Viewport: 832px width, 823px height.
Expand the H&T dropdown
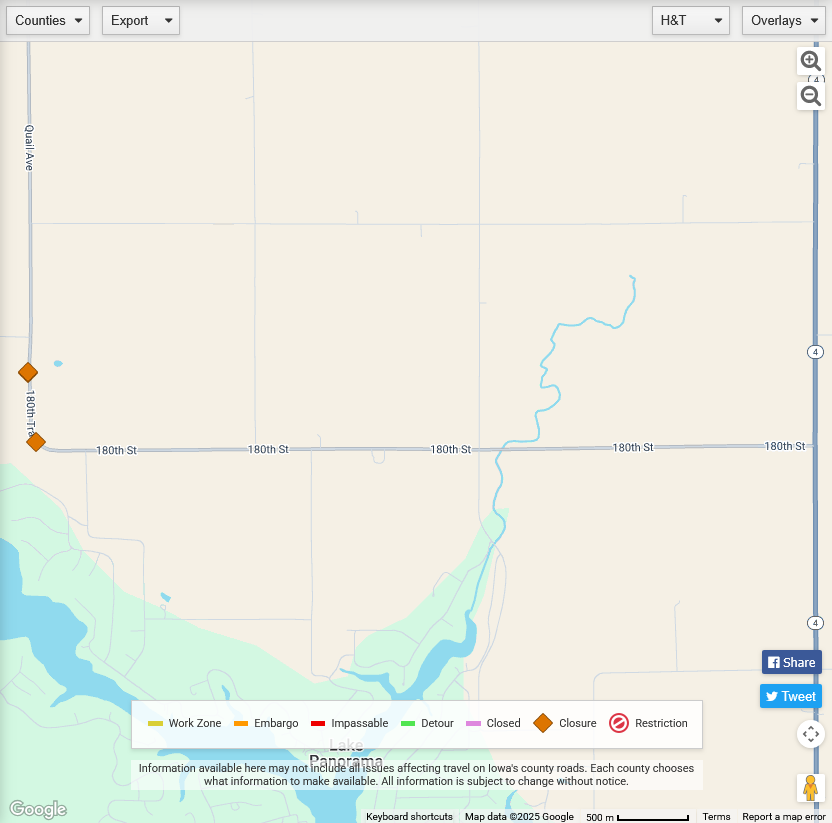click(x=690, y=20)
